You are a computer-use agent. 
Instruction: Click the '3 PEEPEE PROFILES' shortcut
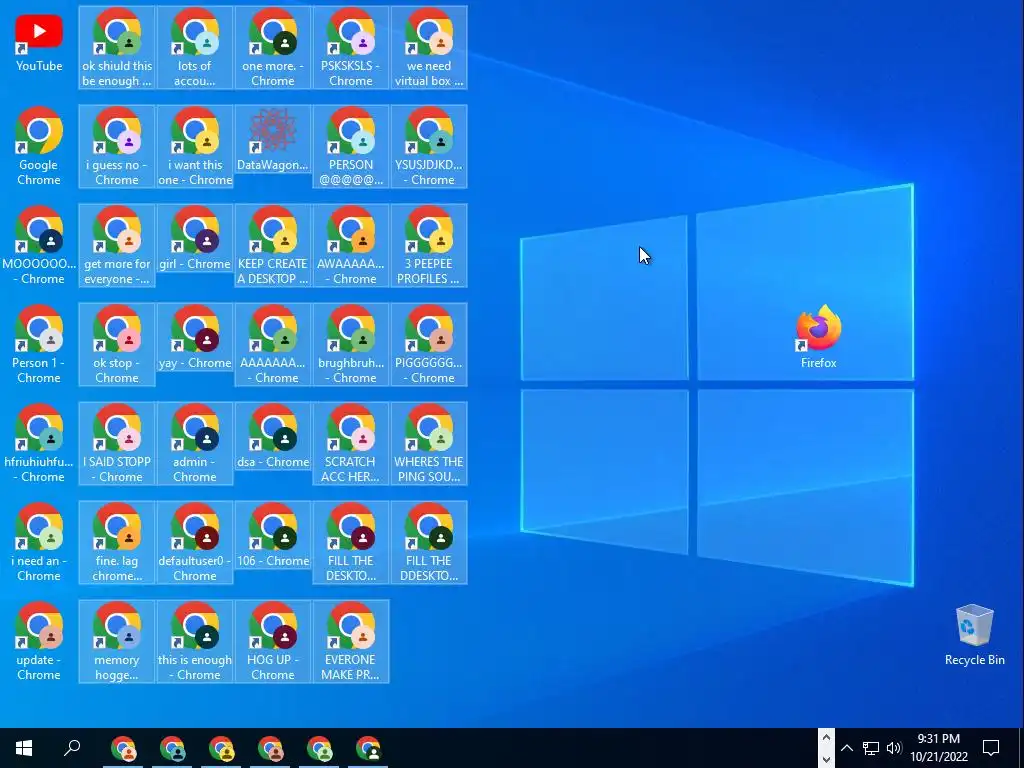pos(428,246)
